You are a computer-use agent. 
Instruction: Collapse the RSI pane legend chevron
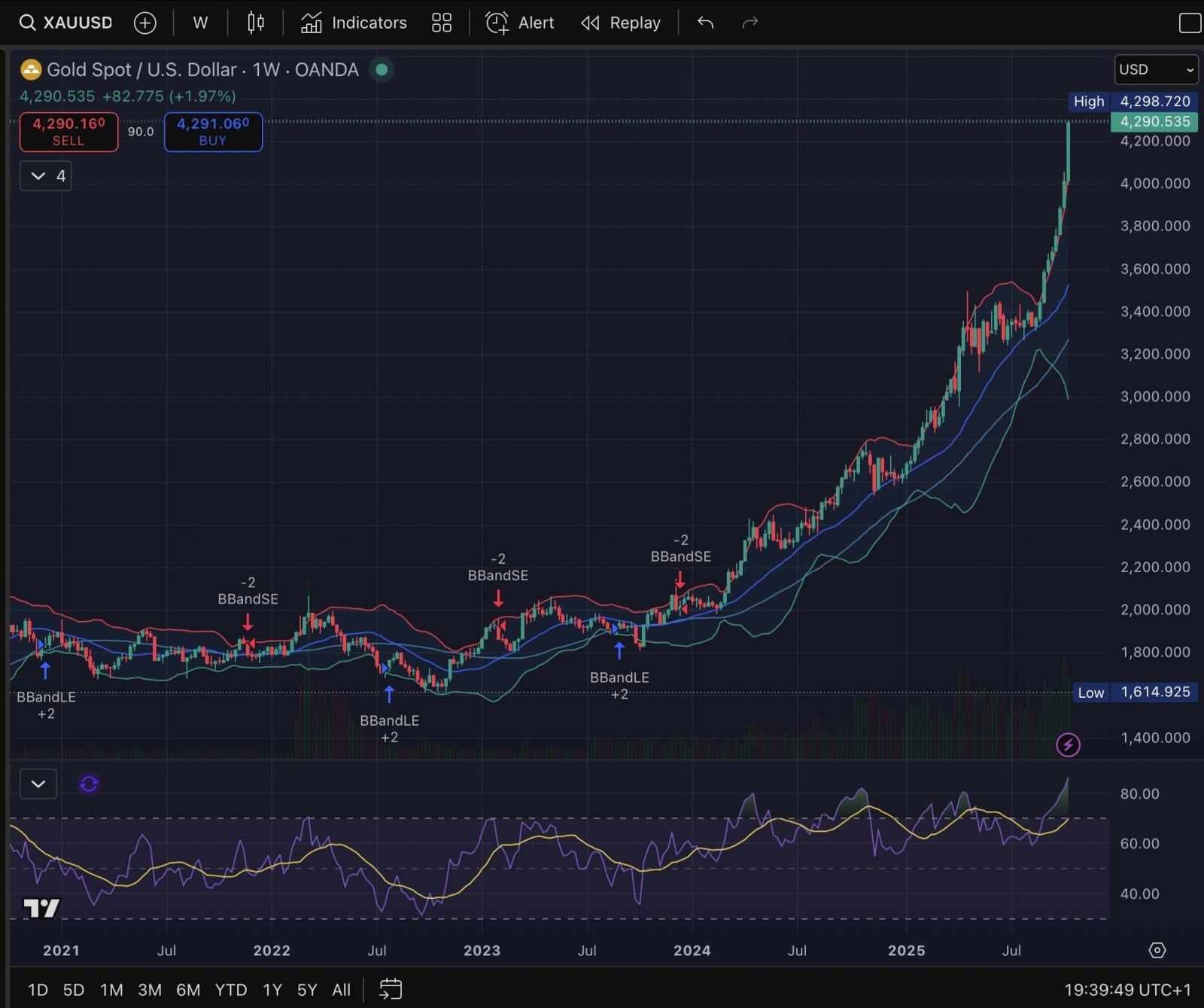click(38, 784)
